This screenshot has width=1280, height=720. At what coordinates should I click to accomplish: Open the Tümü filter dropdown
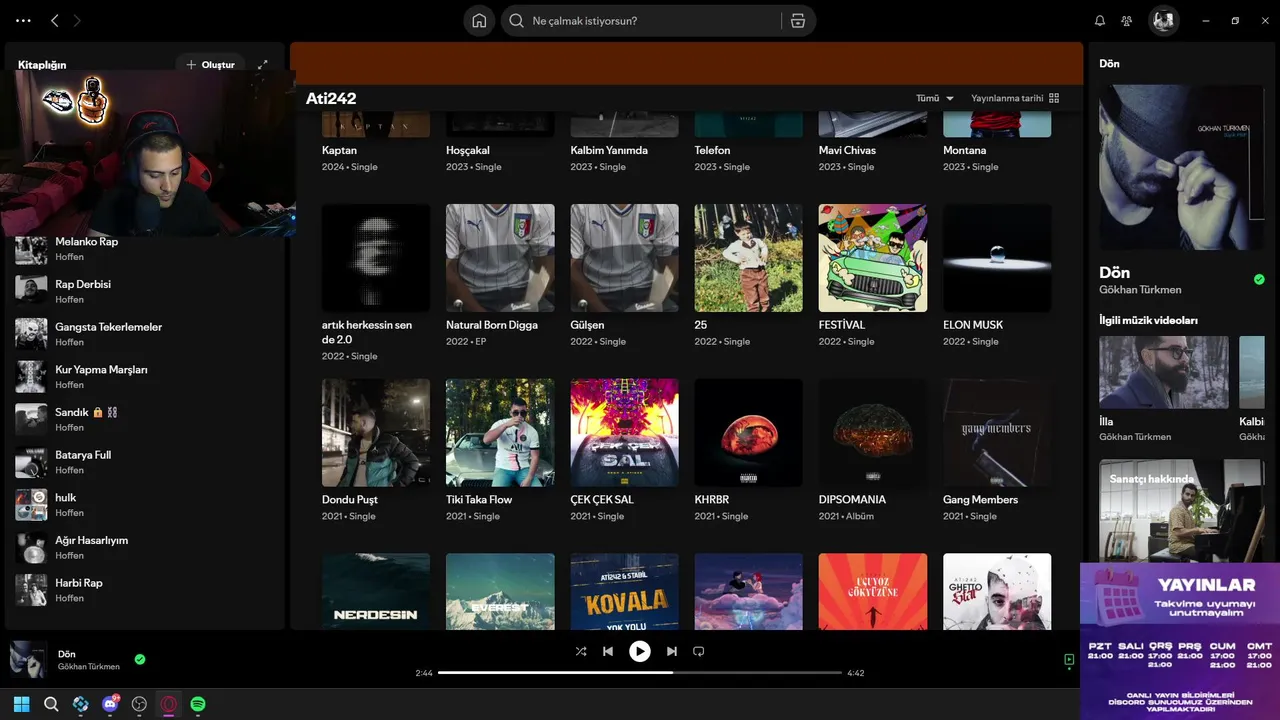(x=935, y=98)
